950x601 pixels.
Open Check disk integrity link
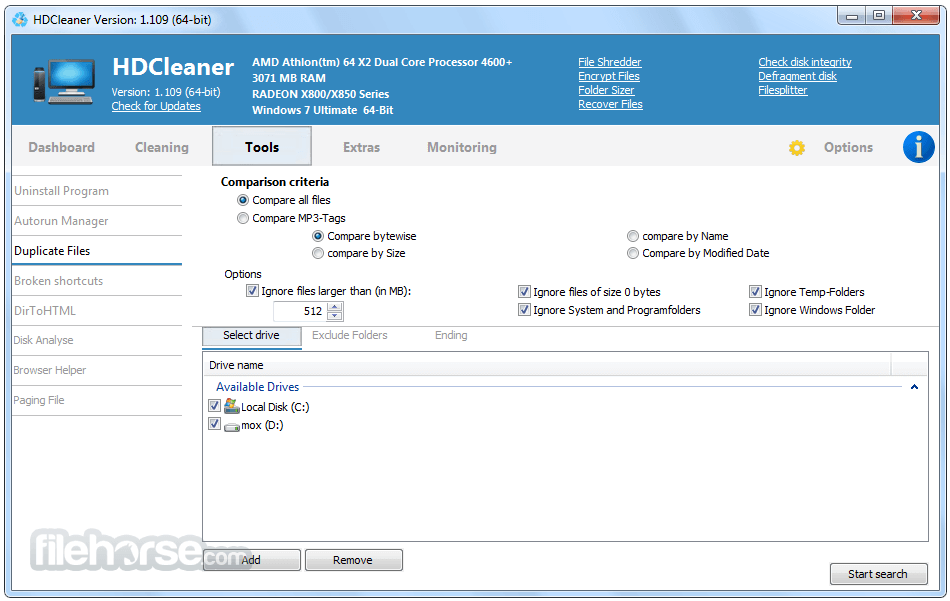805,62
